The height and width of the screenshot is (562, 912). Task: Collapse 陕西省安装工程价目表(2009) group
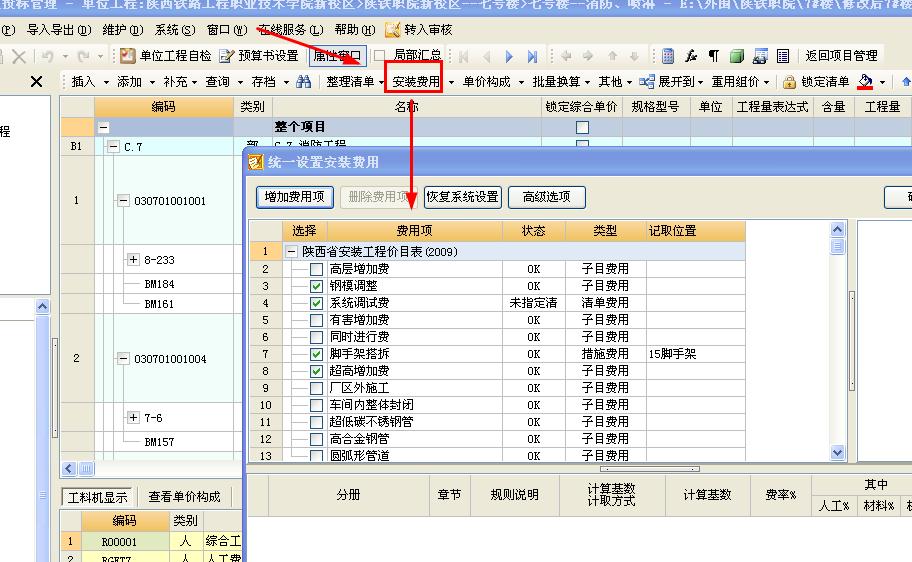point(291,251)
